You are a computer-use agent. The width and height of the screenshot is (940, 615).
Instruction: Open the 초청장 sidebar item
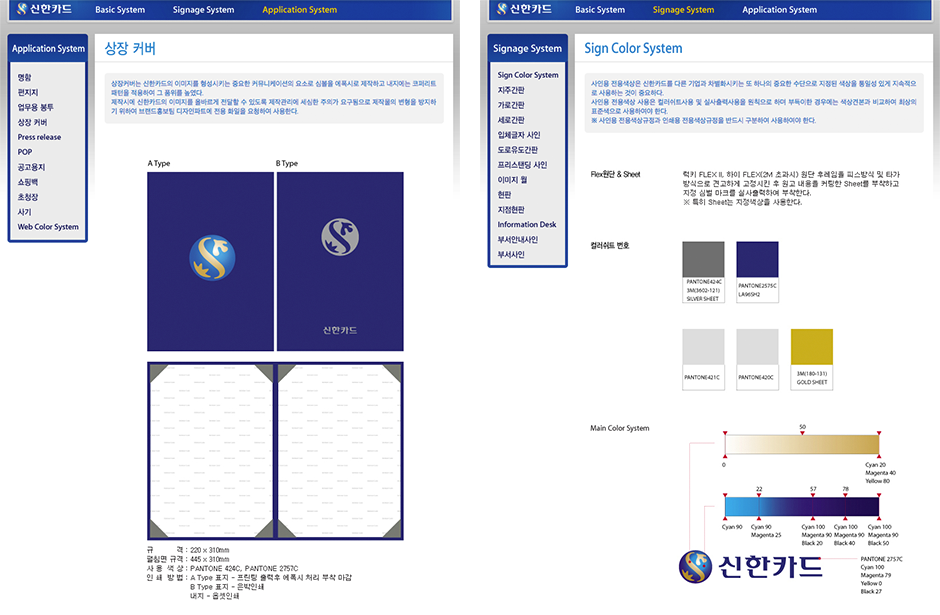click(x=28, y=197)
